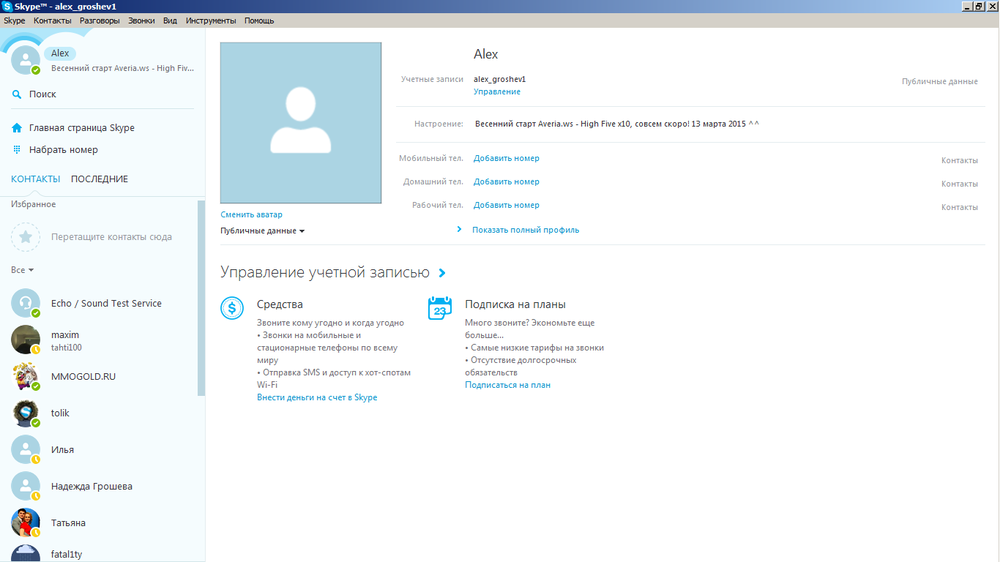This screenshot has height=562, width=1000.
Task: Click the search magnifier icon
Action: click(17, 94)
